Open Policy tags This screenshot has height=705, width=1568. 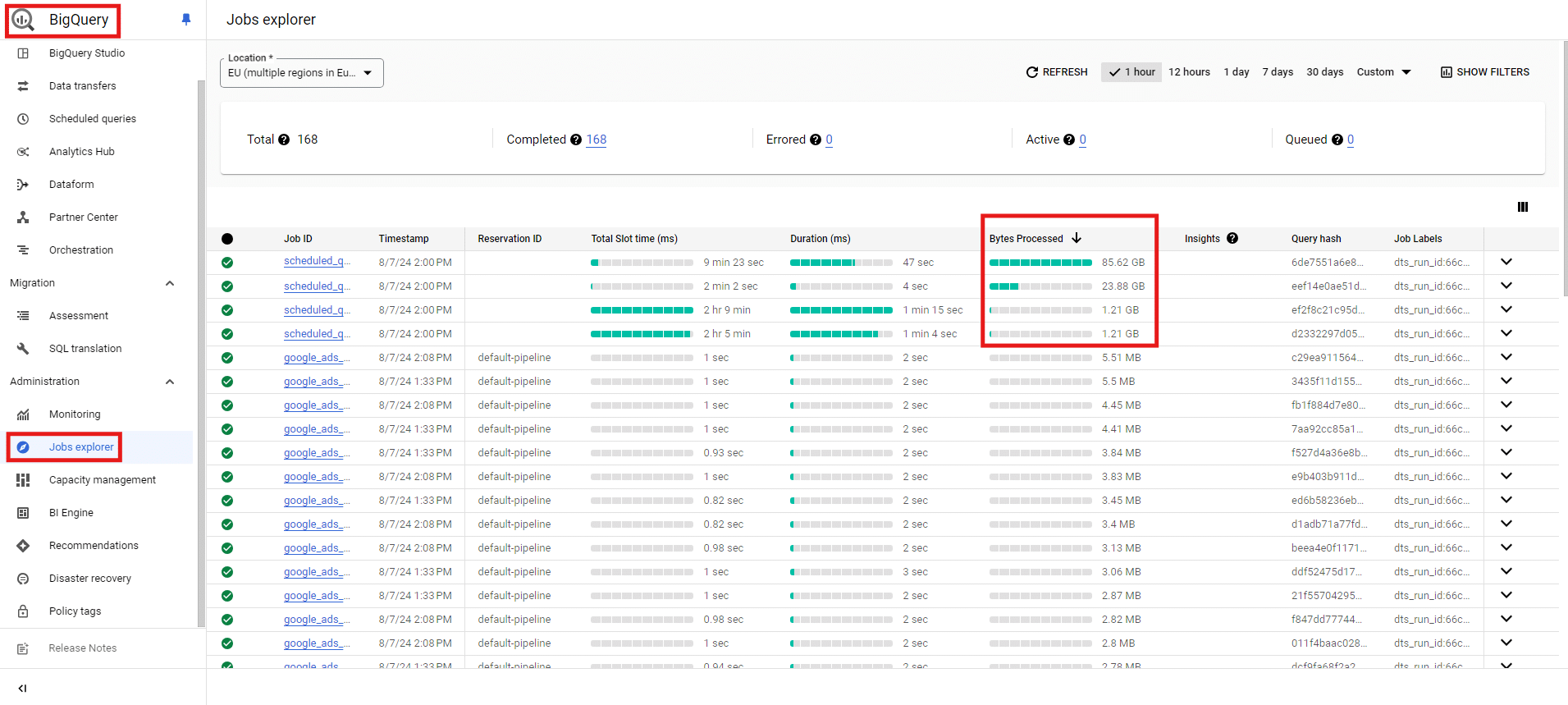[x=75, y=611]
